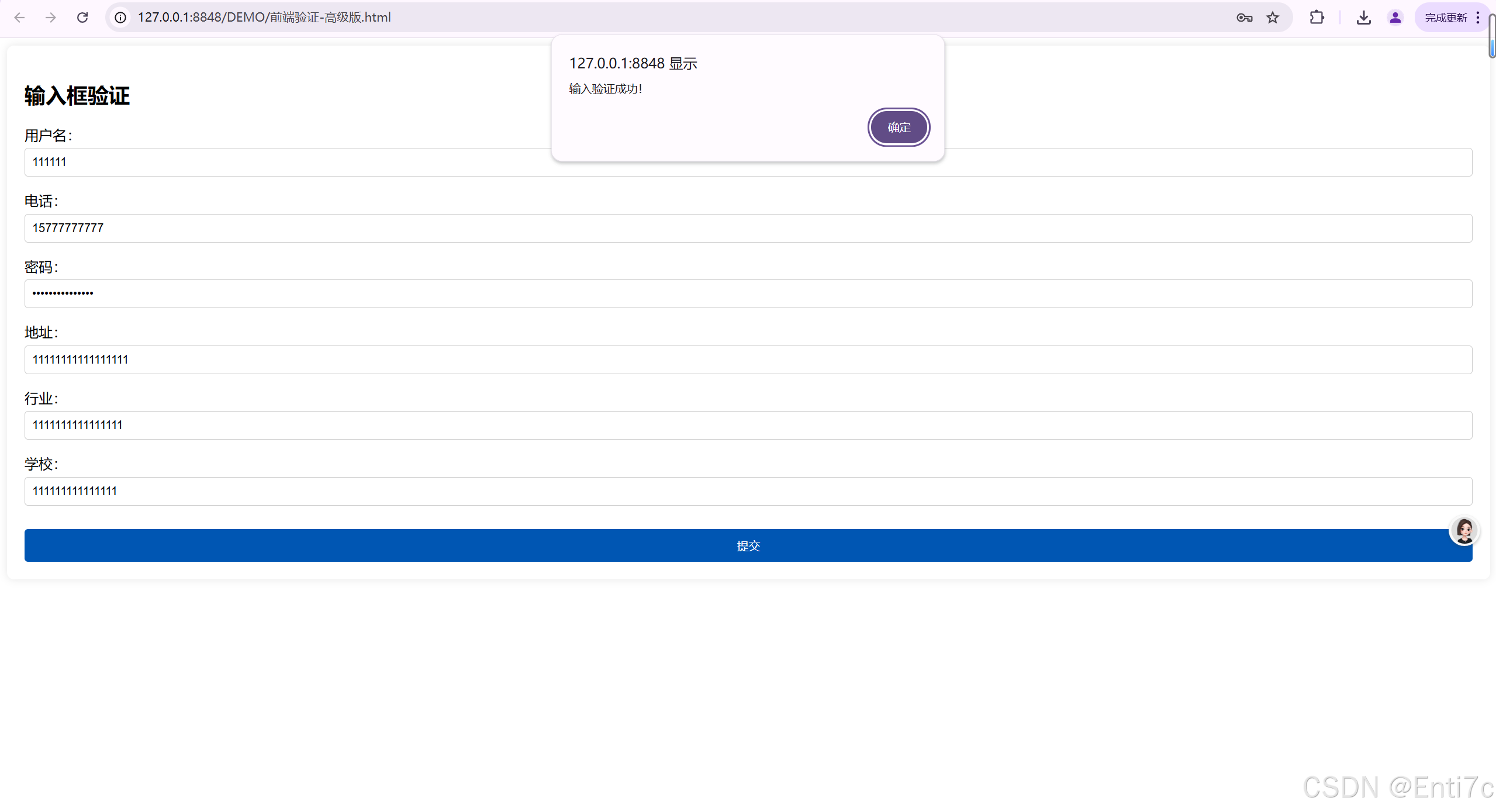Click the address bar URL
This screenshot has width=1496, height=812.
(x=264, y=18)
